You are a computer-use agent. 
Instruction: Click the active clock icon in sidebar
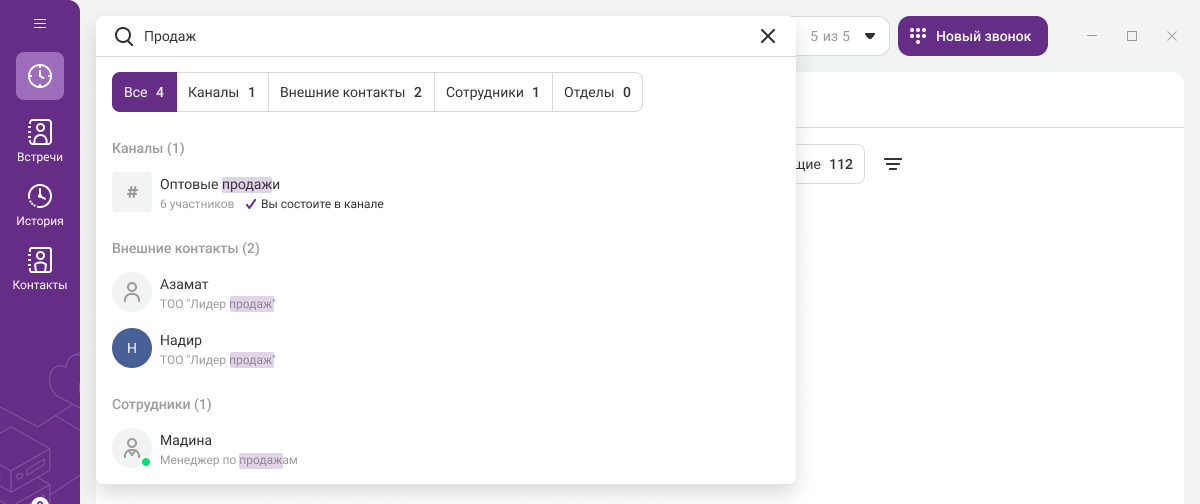point(40,76)
